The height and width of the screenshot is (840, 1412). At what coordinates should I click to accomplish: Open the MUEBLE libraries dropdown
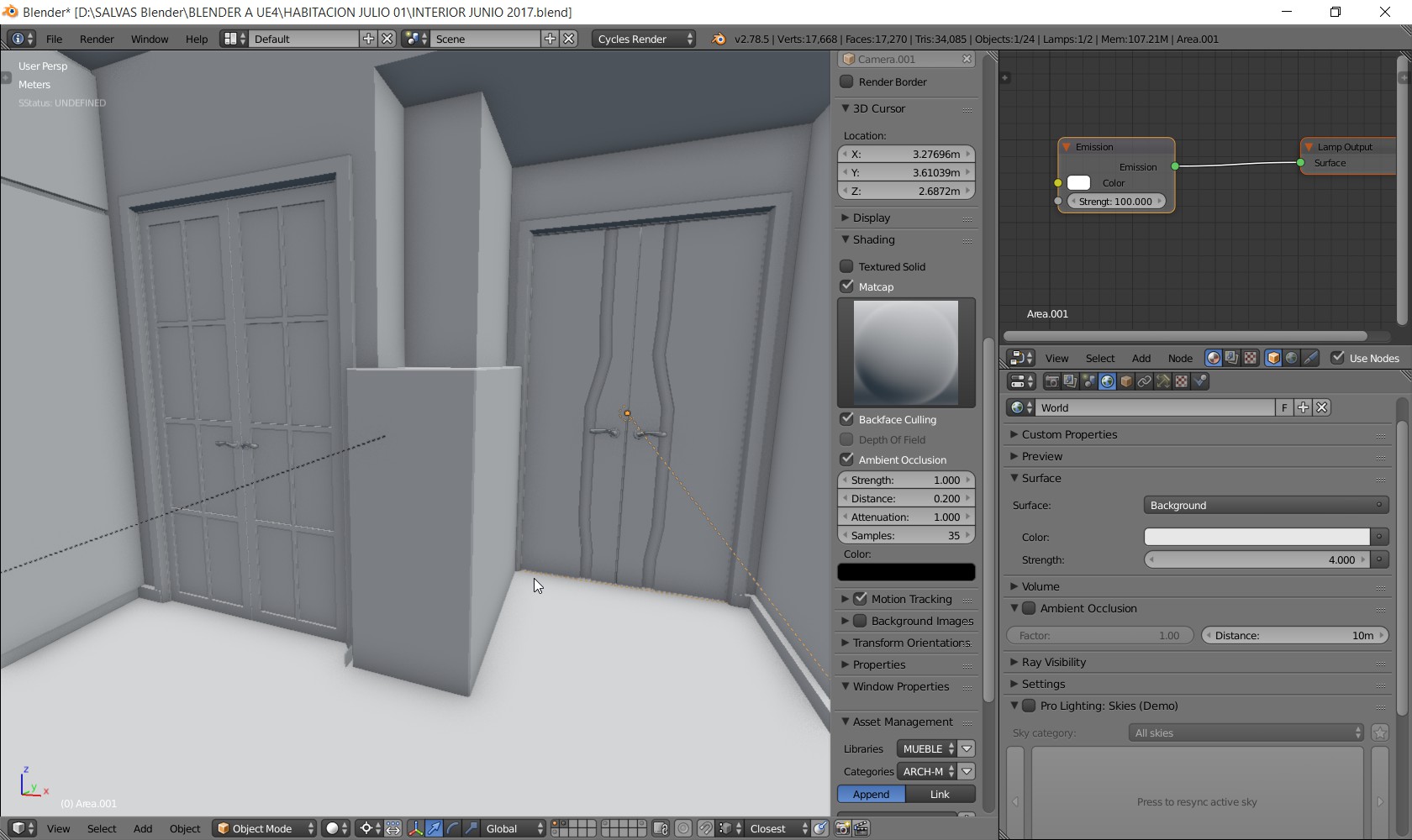tap(927, 748)
